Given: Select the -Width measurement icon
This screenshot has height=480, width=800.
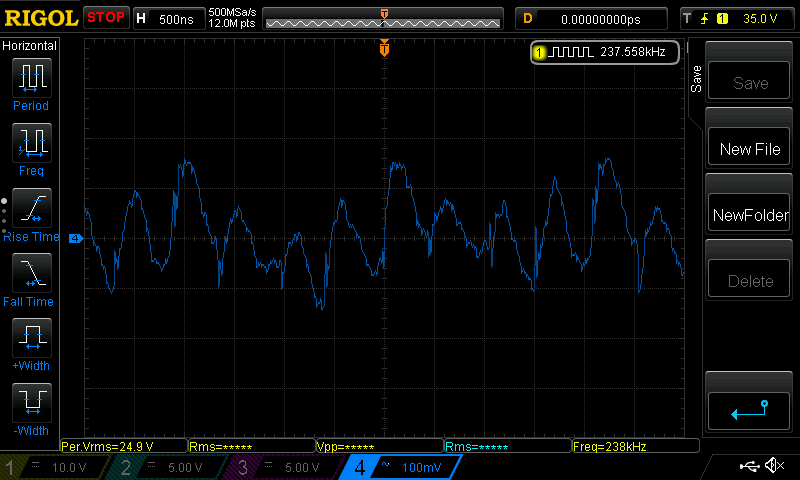Looking at the screenshot, I should (31, 403).
